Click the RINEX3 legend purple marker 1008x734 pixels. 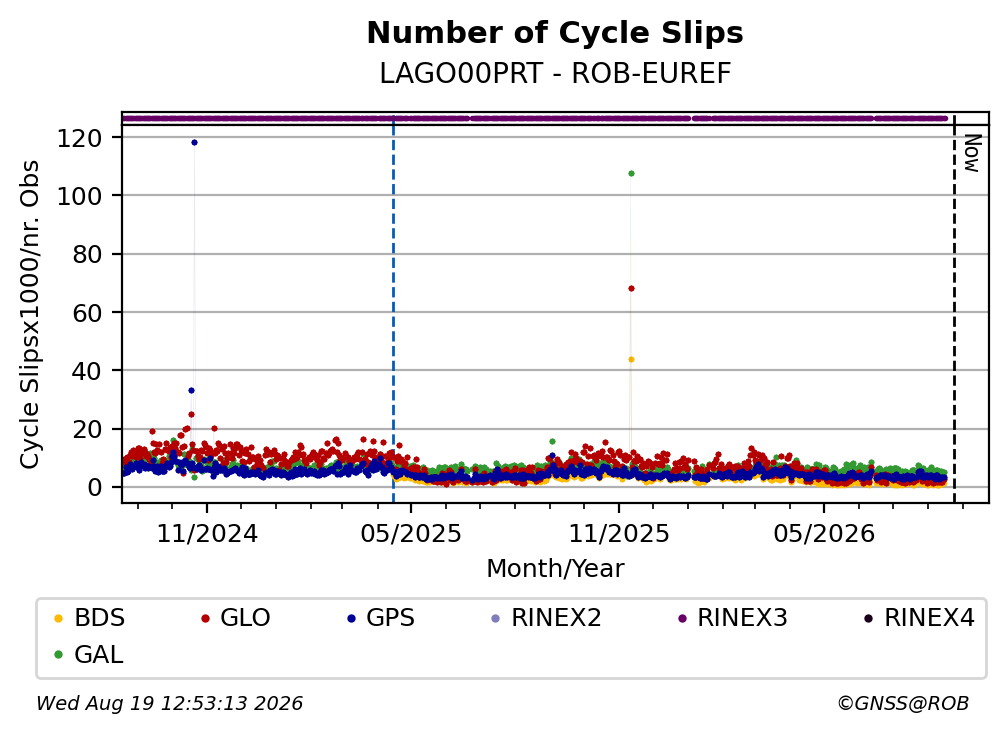pyautogui.click(x=682, y=618)
